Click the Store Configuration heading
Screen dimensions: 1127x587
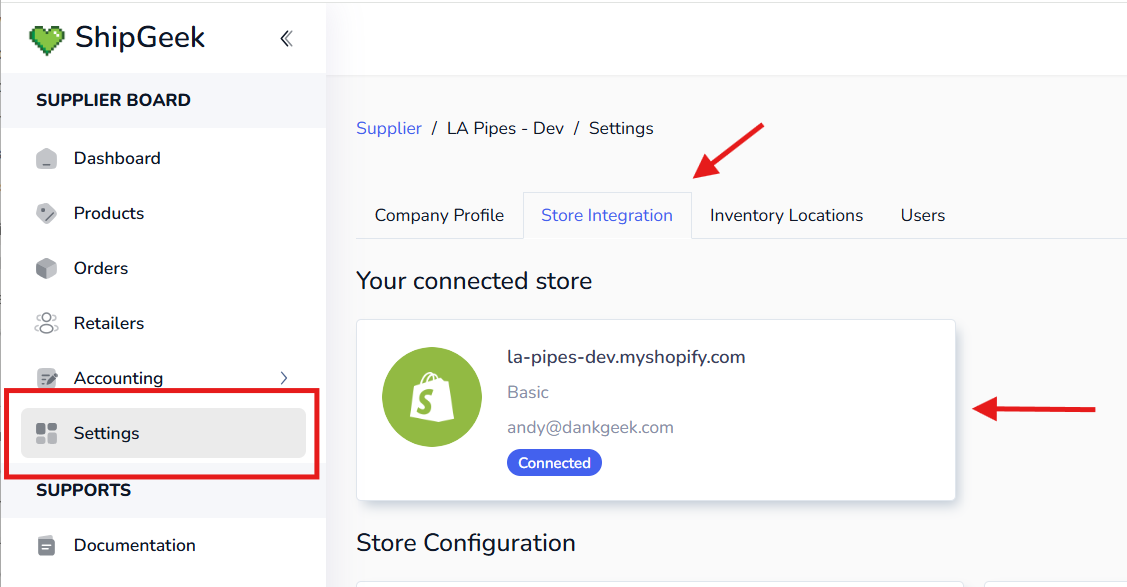[x=466, y=542]
